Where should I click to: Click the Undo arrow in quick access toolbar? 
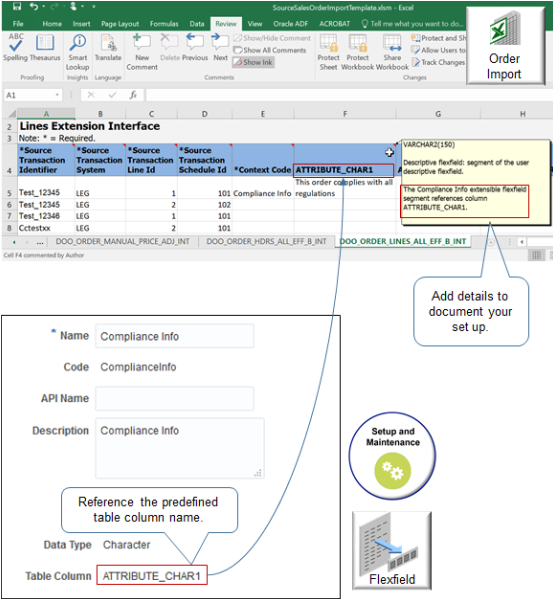click(34, 7)
